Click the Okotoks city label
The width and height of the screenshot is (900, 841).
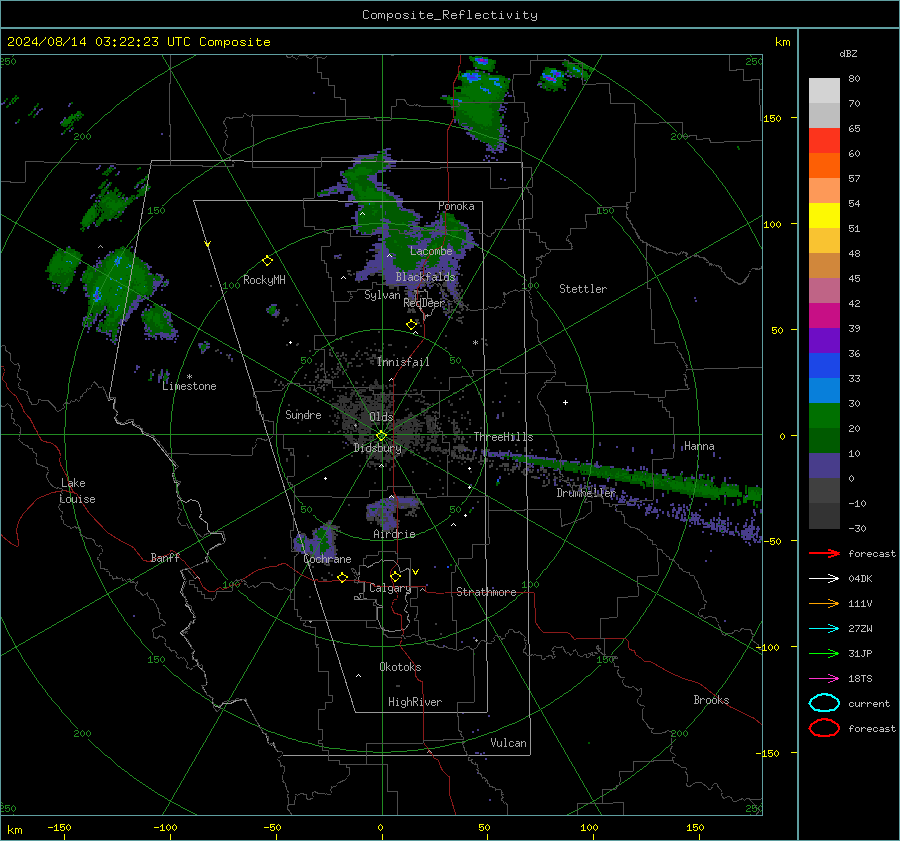click(x=400, y=667)
